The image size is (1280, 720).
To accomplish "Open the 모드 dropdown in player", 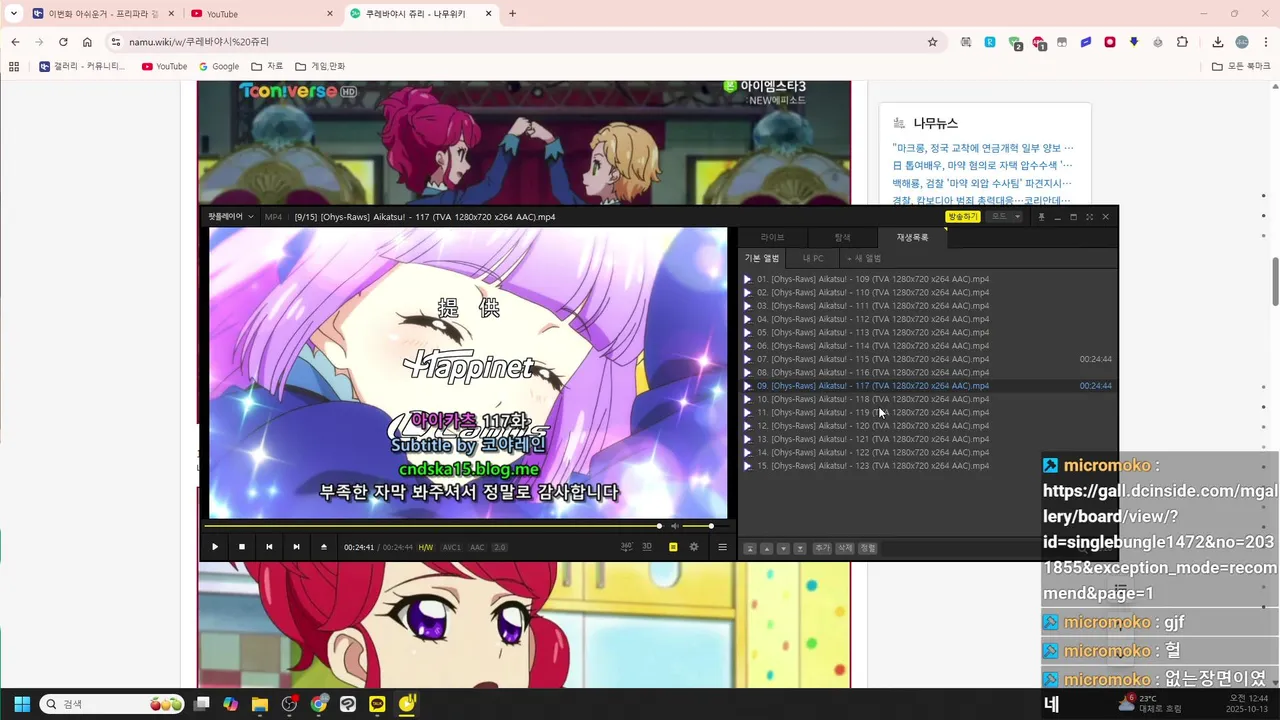I will pos(1006,217).
